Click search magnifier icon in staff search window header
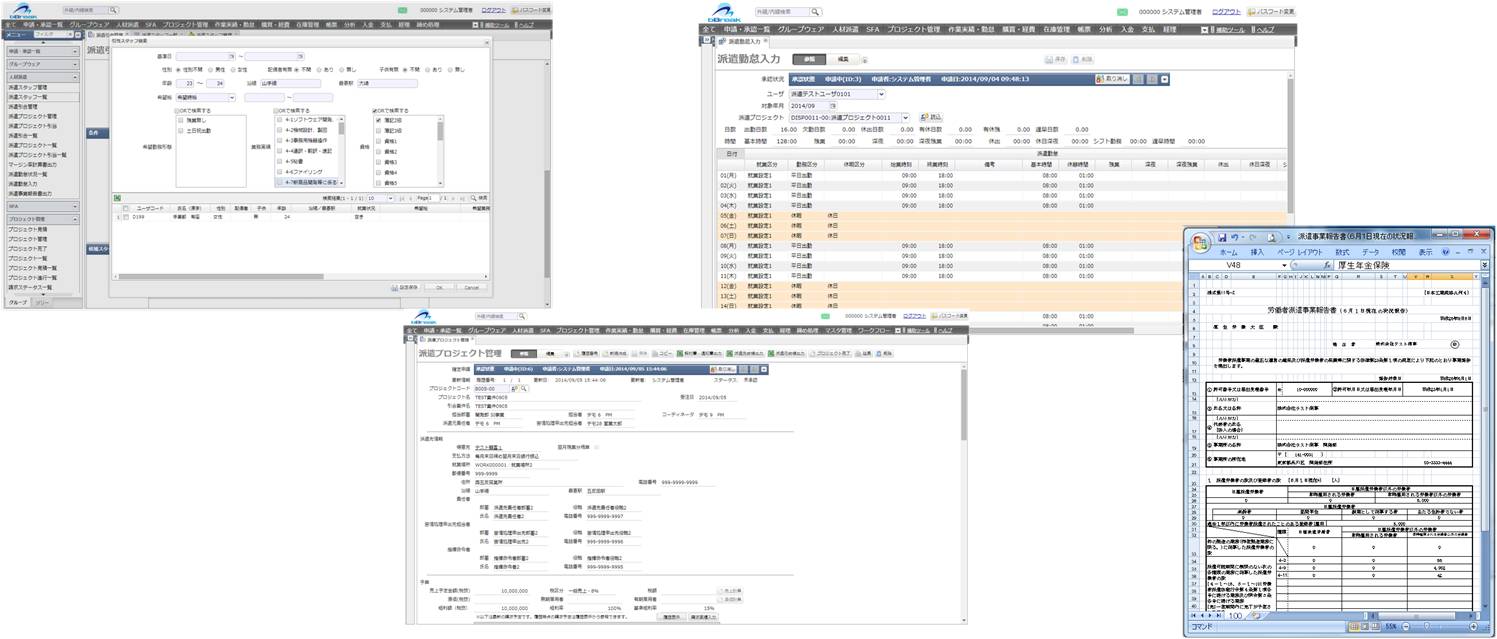Image resolution: width=1497 pixels, height=639 pixels. pos(113,10)
